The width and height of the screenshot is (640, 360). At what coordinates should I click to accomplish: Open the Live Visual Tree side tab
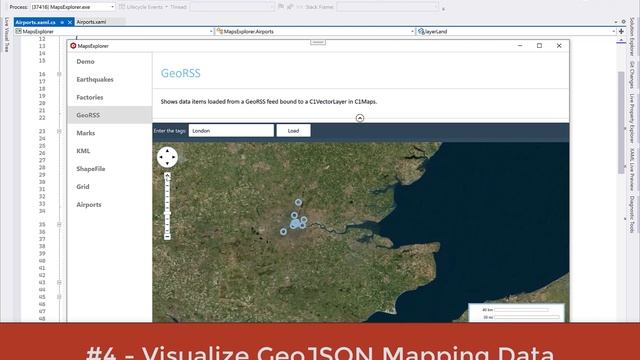pos(6,35)
